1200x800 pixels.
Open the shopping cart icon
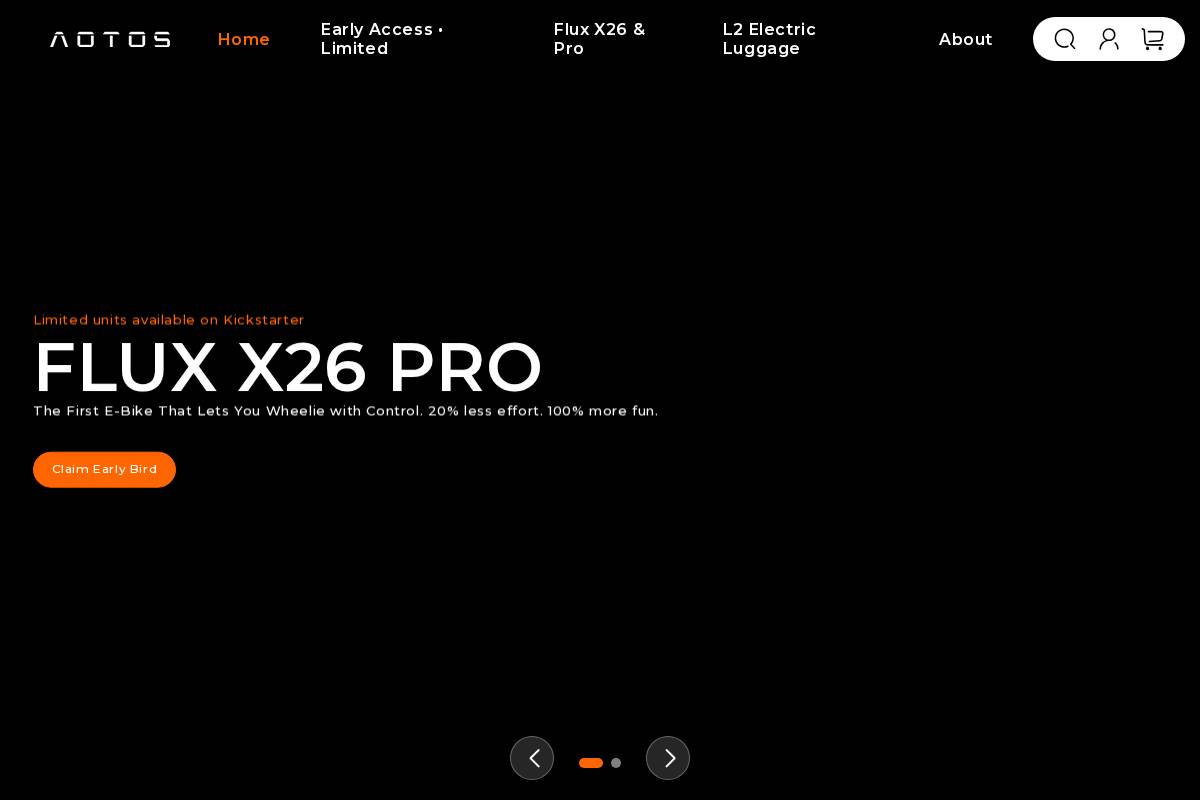pos(1153,39)
